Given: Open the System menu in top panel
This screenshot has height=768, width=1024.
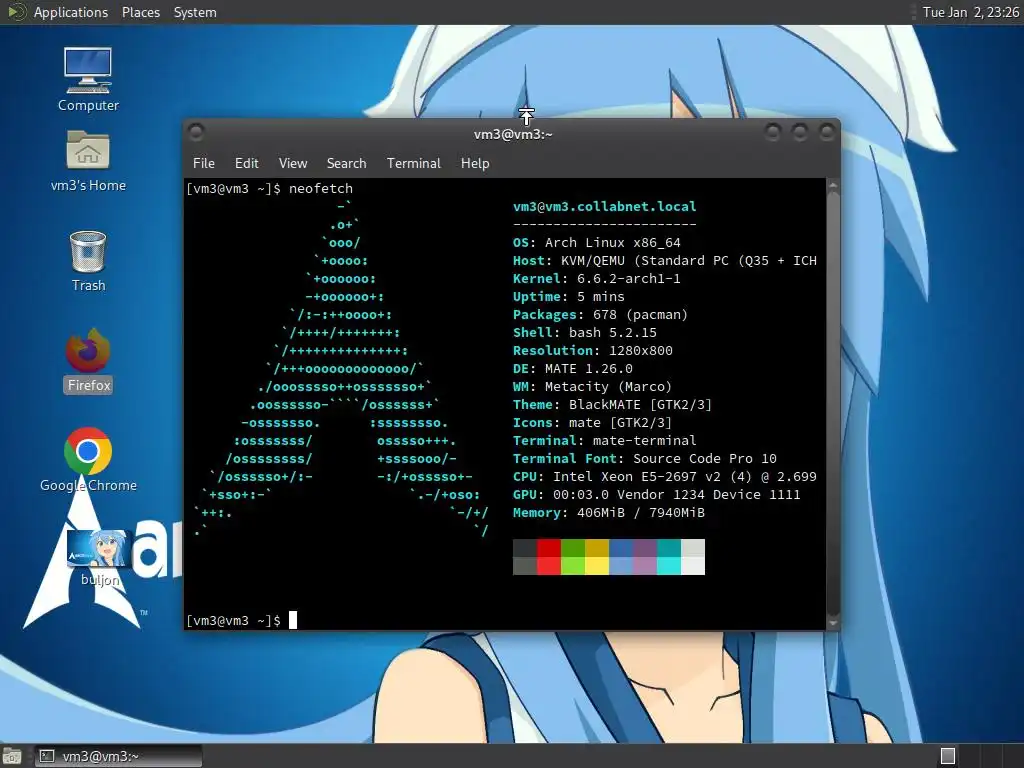Looking at the screenshot, I should pyautogui.click(x=195, y=12).
